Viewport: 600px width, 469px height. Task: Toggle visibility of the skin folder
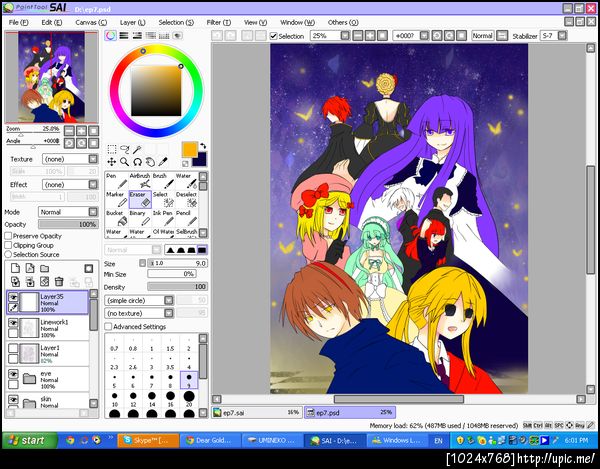(x=13, y=399)
